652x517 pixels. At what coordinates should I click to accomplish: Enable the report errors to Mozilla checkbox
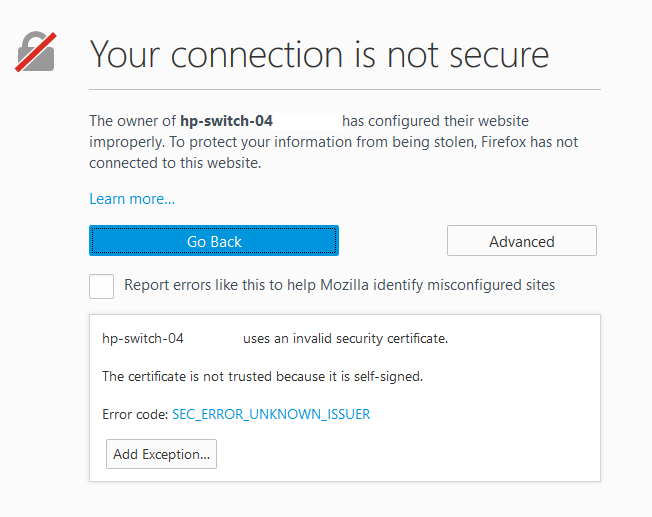101,286
